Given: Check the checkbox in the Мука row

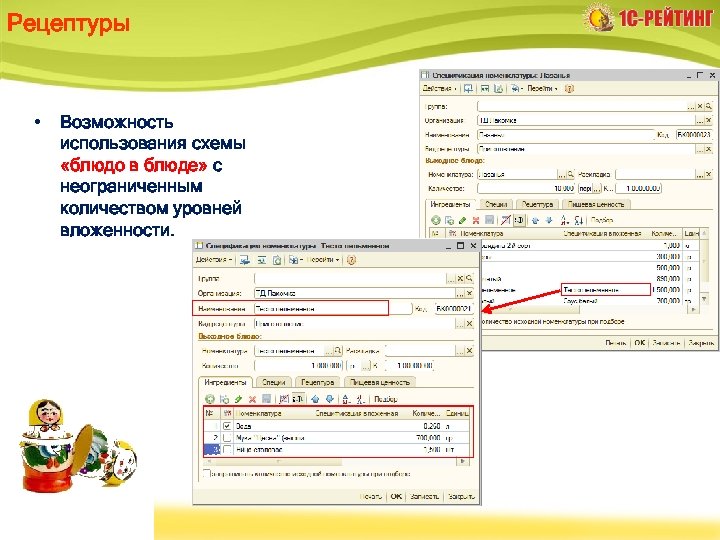Looking at the screenshot, I should coord(227,438).
